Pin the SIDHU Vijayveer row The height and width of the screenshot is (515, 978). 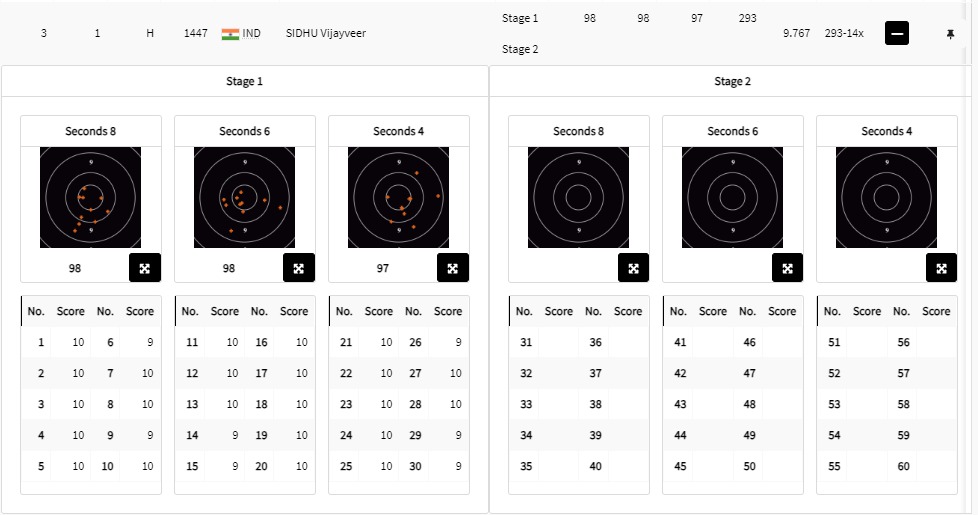click(950, 34)
